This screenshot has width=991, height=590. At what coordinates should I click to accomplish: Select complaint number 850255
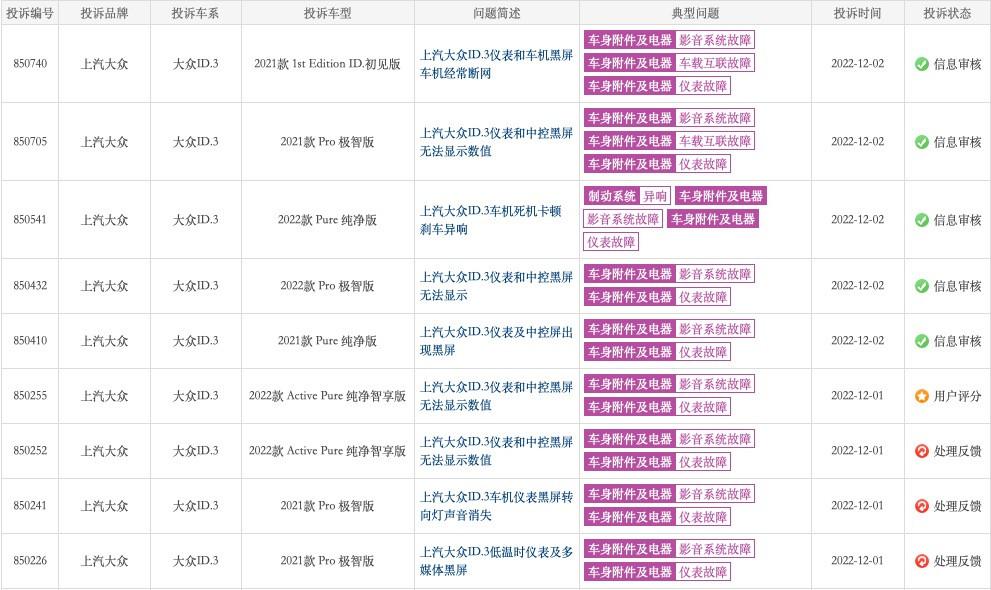[30, 395]
